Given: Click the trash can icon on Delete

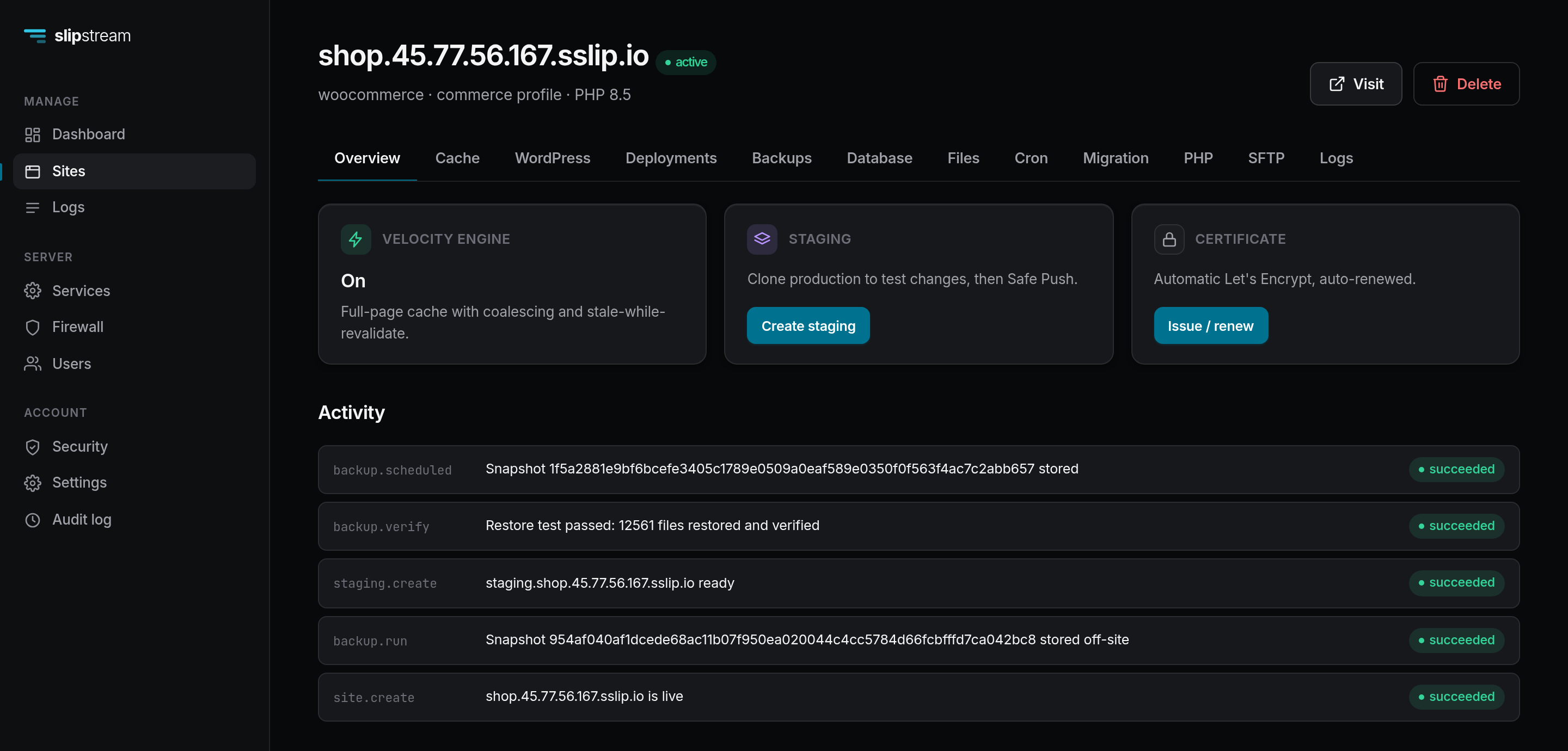Looking at the screenshot, I should pyautogui.click(x=1440, y=84).
